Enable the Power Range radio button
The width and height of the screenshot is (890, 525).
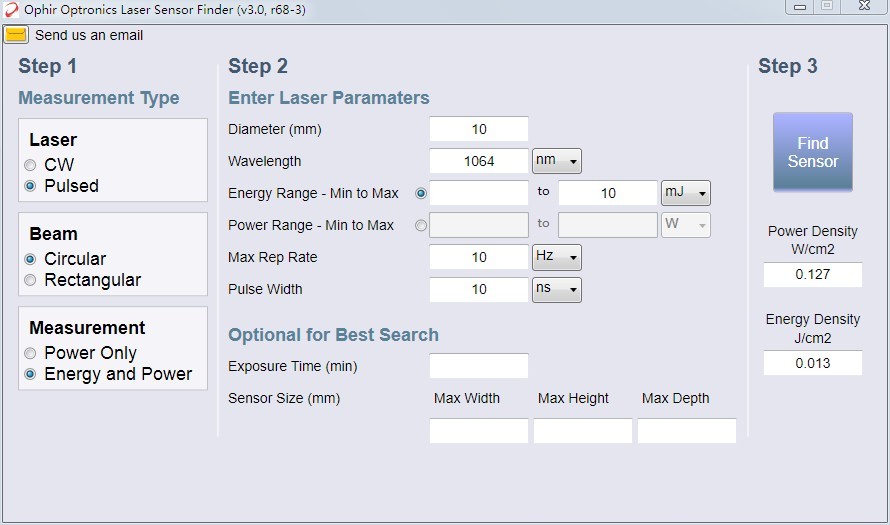pyautogui.click(x=421, y=225)
